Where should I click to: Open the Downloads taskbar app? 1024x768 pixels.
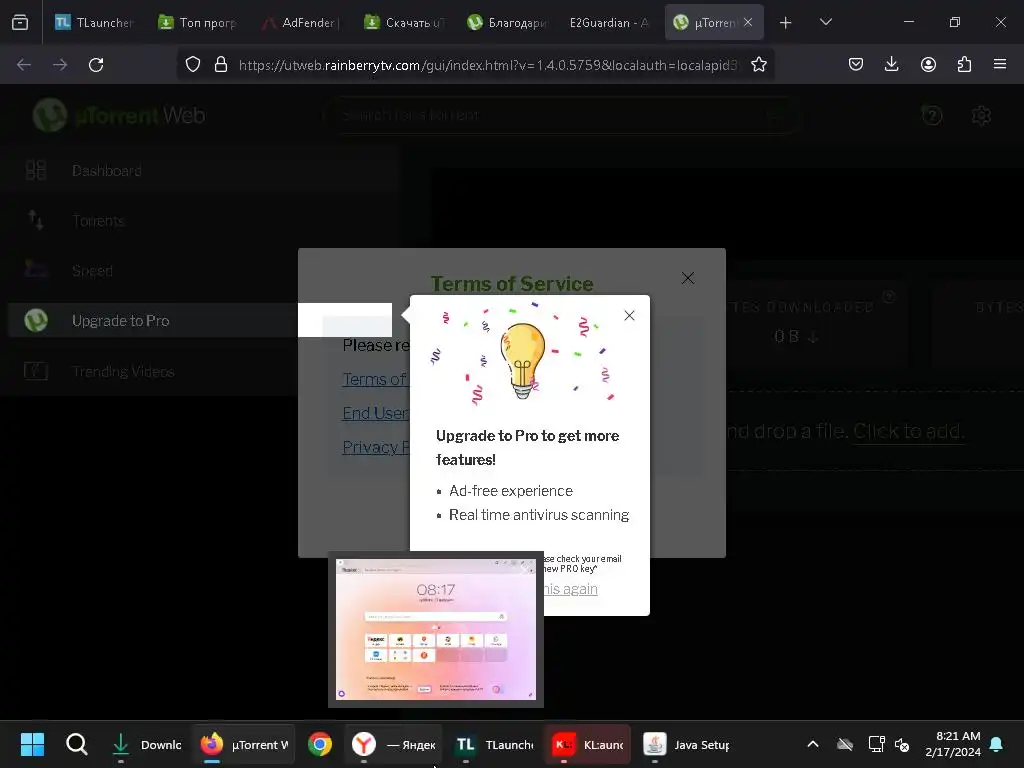[146, 744]
